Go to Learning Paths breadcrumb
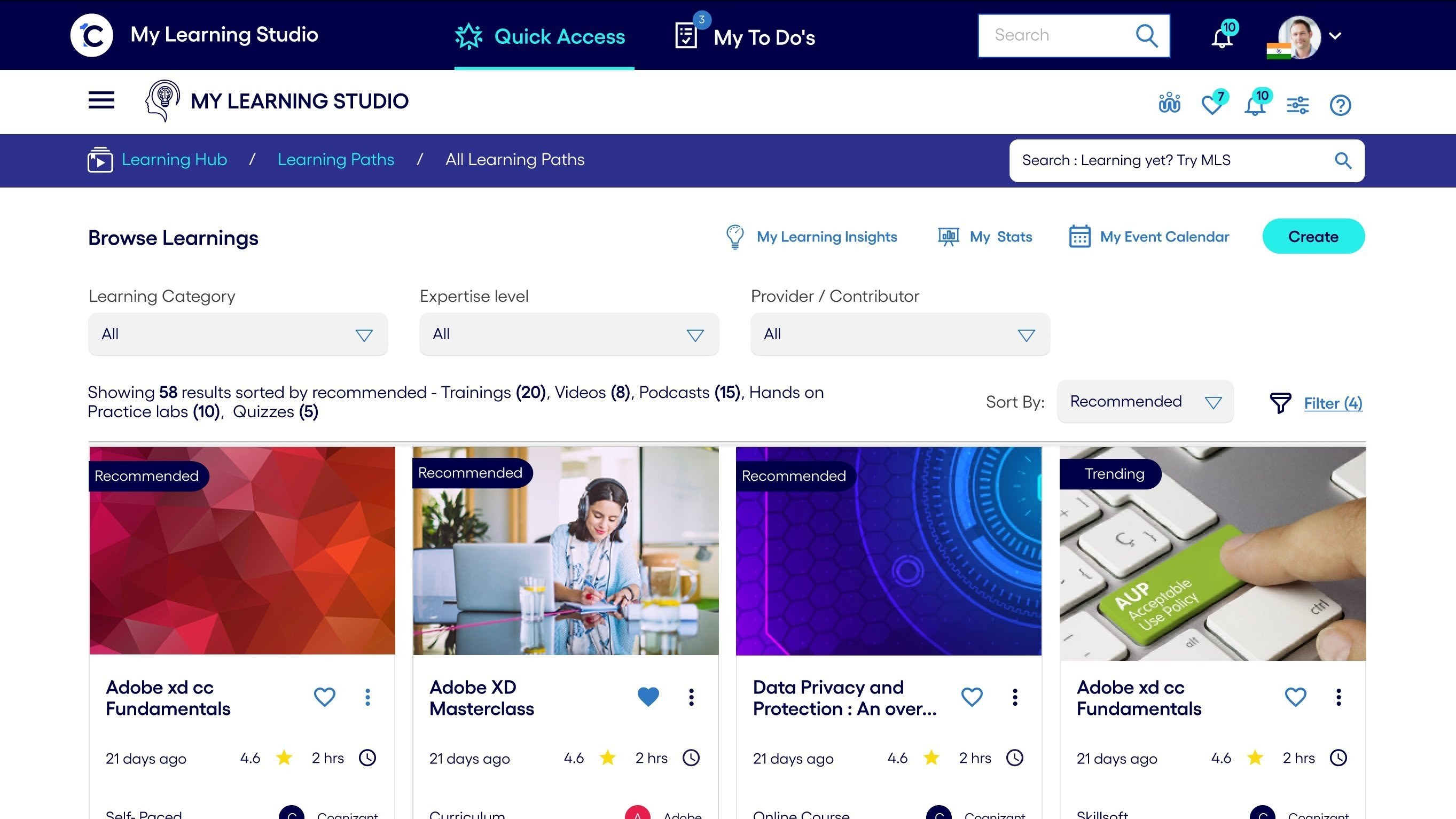The width and height of the screenshot is (1456, 819). point(336,159)
